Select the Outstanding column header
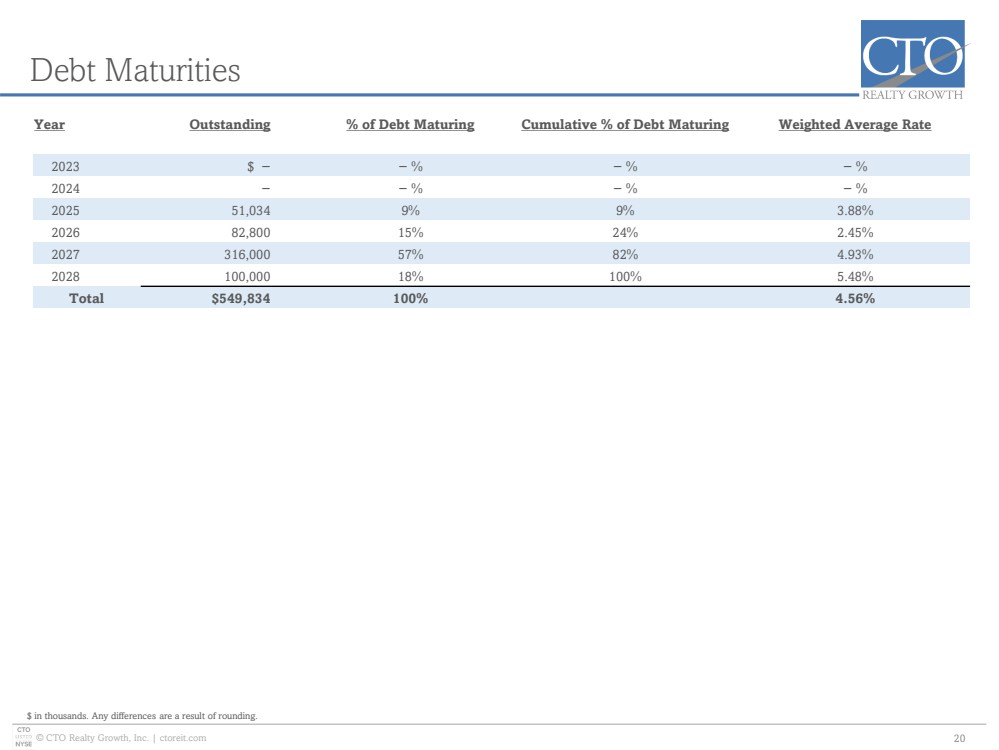The height and width of the screenshot is (750, 999). [229, 124]
